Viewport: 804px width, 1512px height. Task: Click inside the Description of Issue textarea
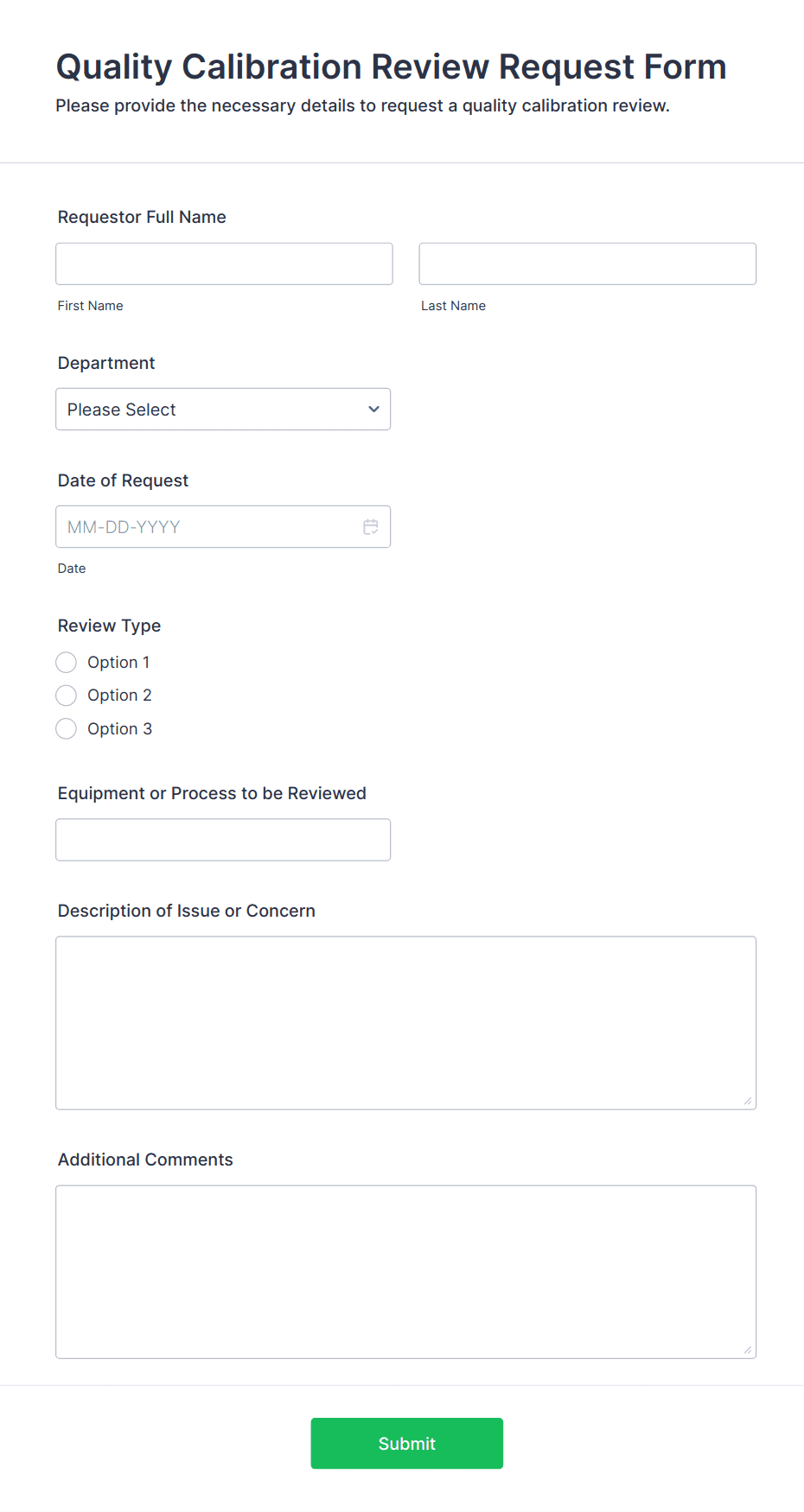[x=405, y=1022]
